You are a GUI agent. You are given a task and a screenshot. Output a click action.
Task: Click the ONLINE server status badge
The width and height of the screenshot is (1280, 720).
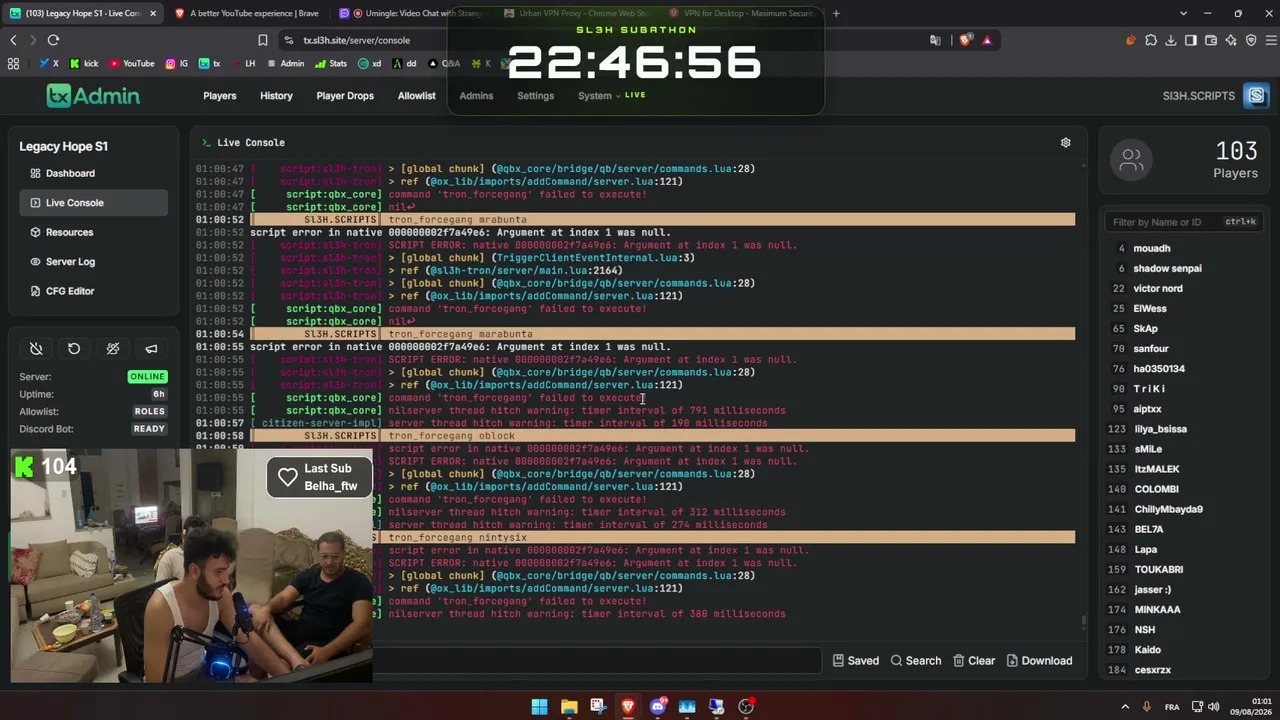148,377
